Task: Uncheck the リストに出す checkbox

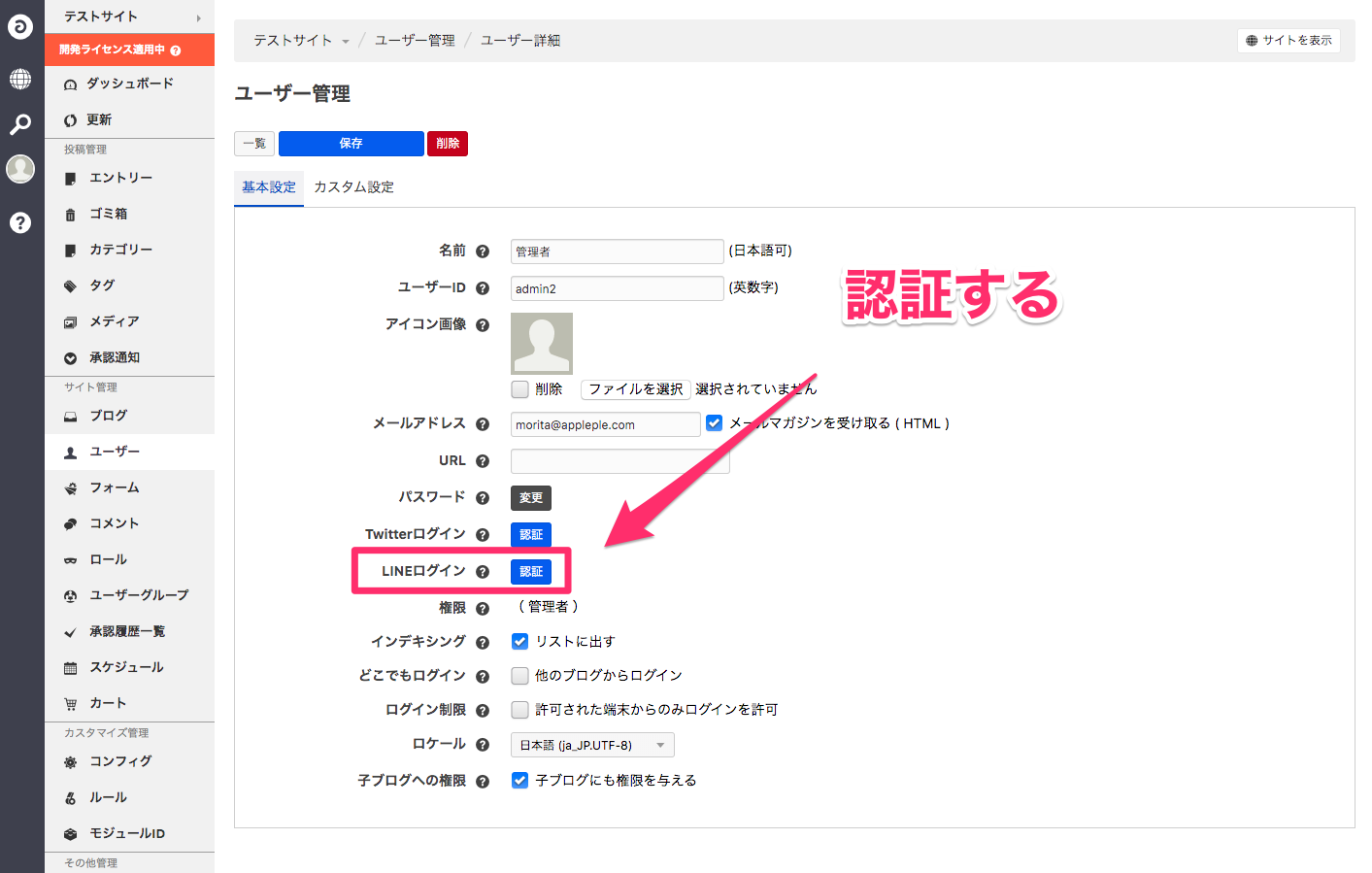Action: tap(520, 642)
